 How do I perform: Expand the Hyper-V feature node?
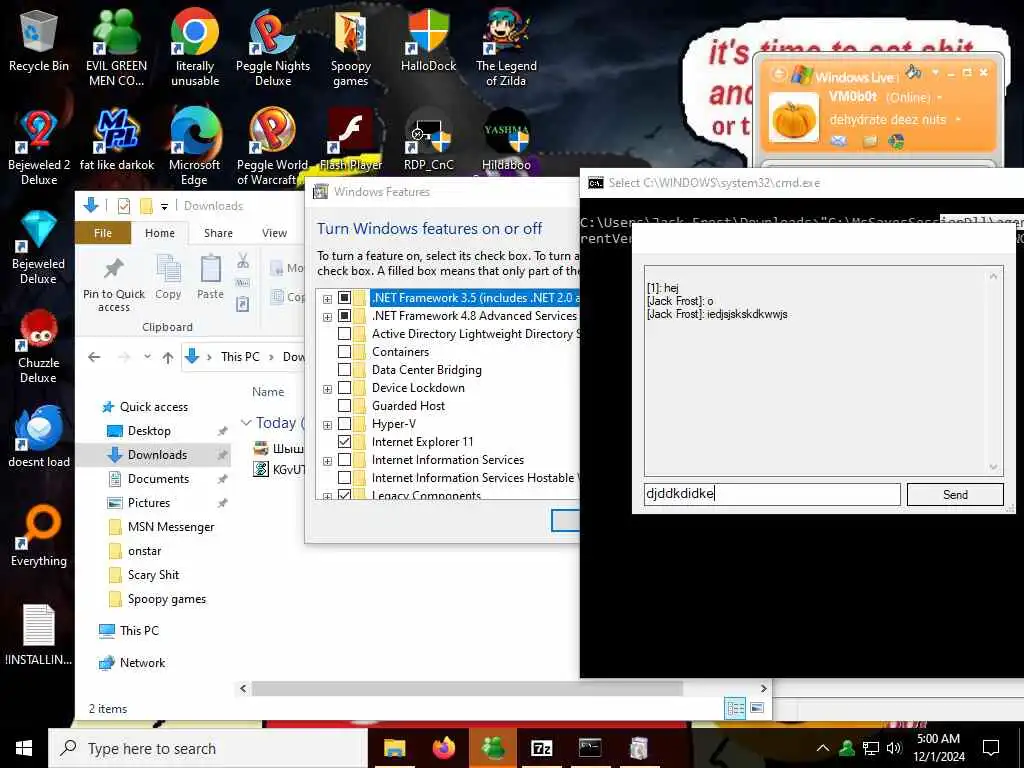[x=327, y=425]
